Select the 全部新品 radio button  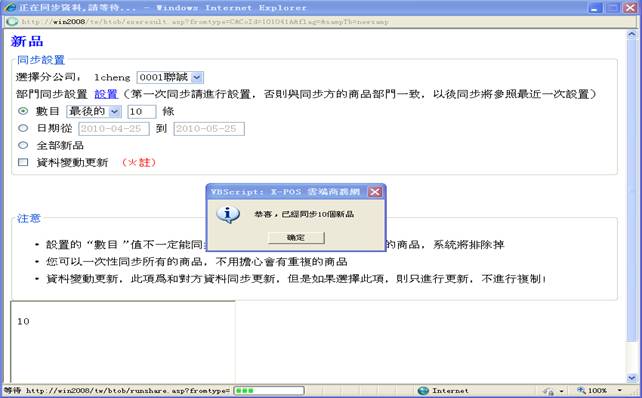click(23, 145)
